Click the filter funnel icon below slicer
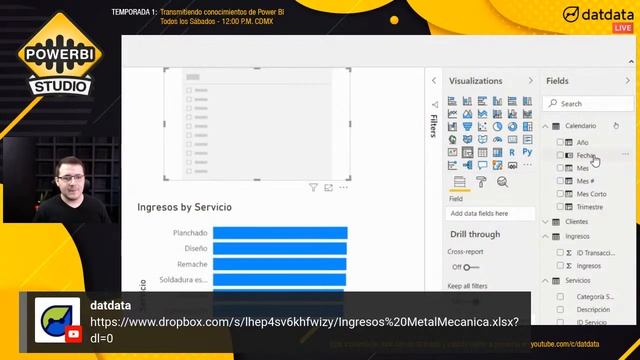This screenshot has height=360, width=640. (313, 187)
